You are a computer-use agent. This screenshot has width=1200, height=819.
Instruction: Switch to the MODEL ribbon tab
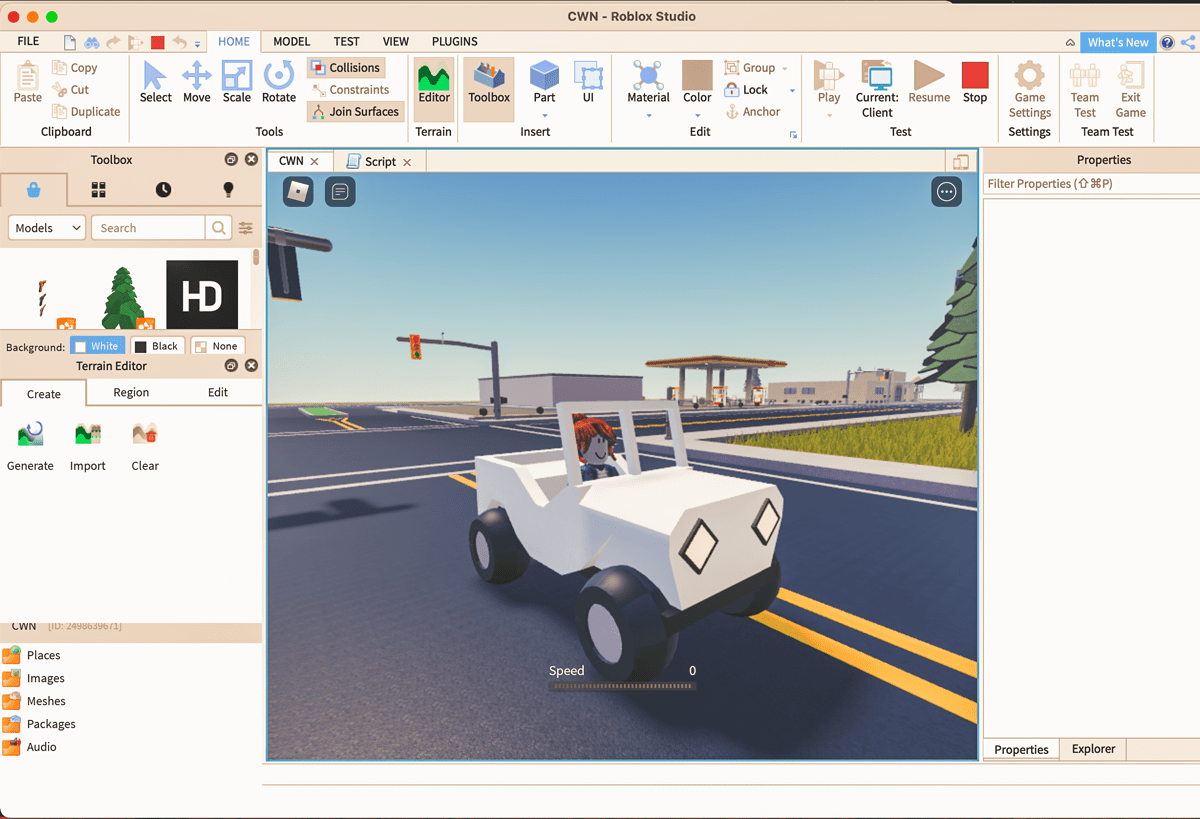(x=292, y=42)
